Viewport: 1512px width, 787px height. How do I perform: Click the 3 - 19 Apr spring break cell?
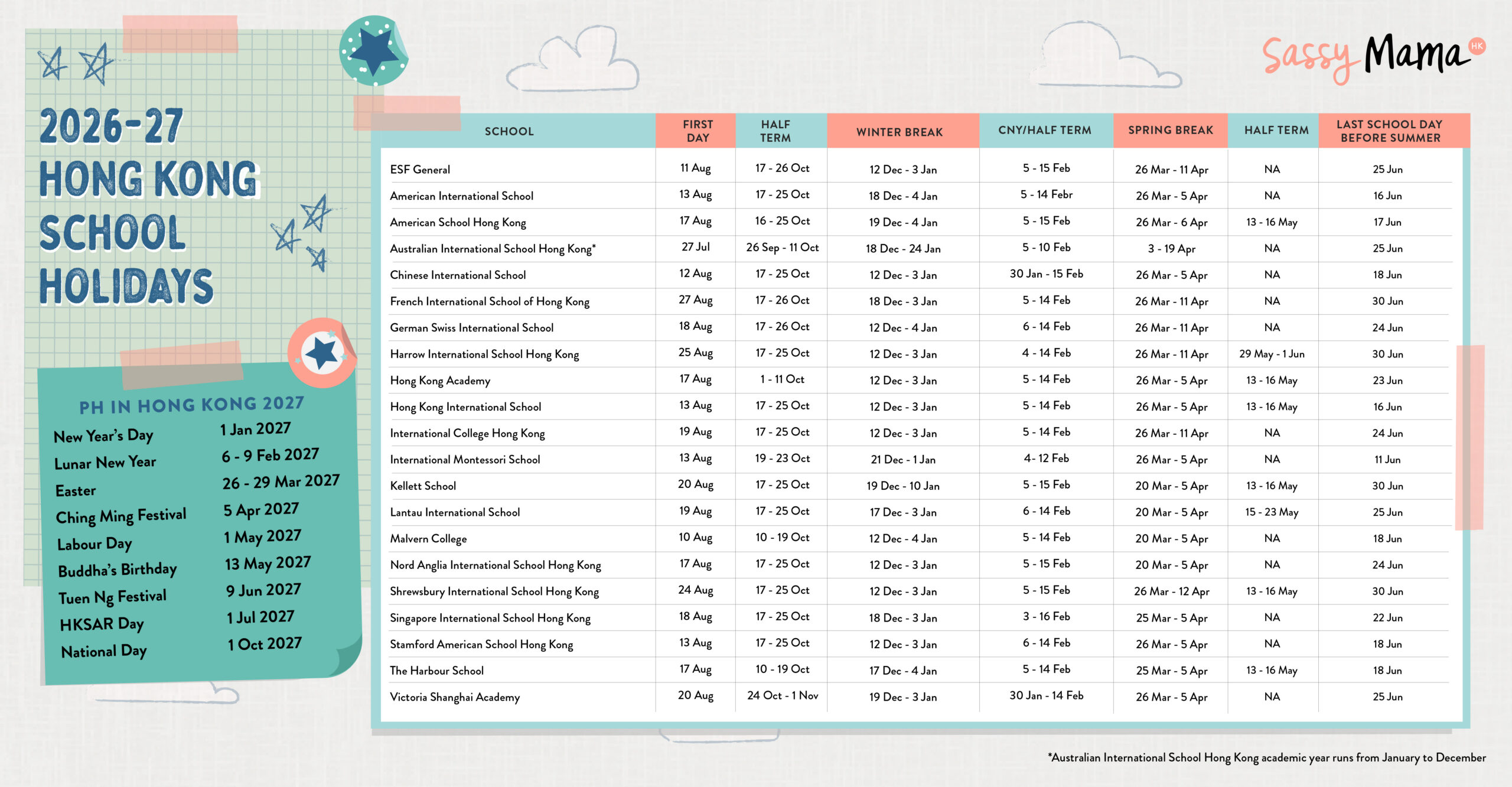click(1171, 249)
